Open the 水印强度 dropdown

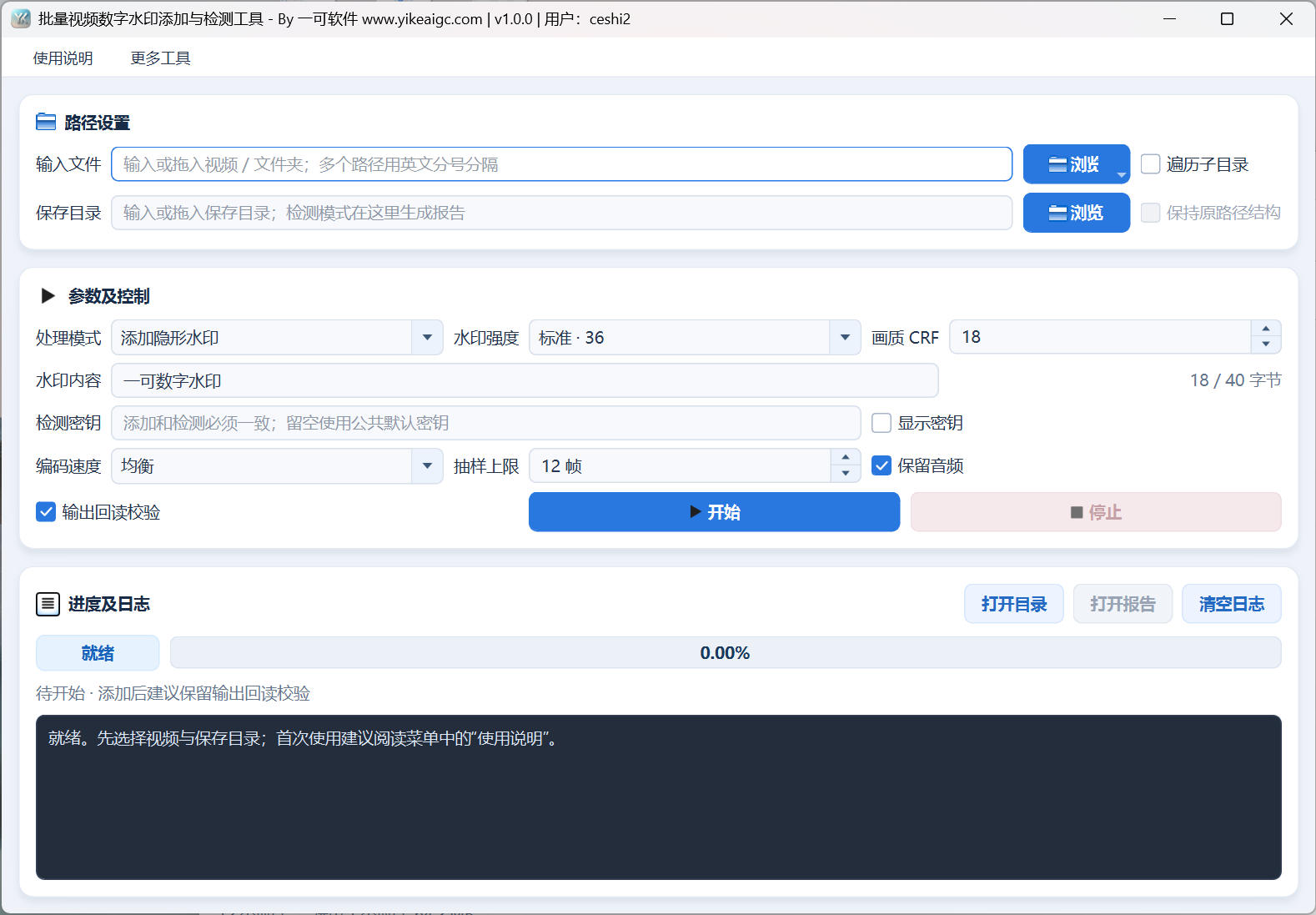tap(695, 338)
